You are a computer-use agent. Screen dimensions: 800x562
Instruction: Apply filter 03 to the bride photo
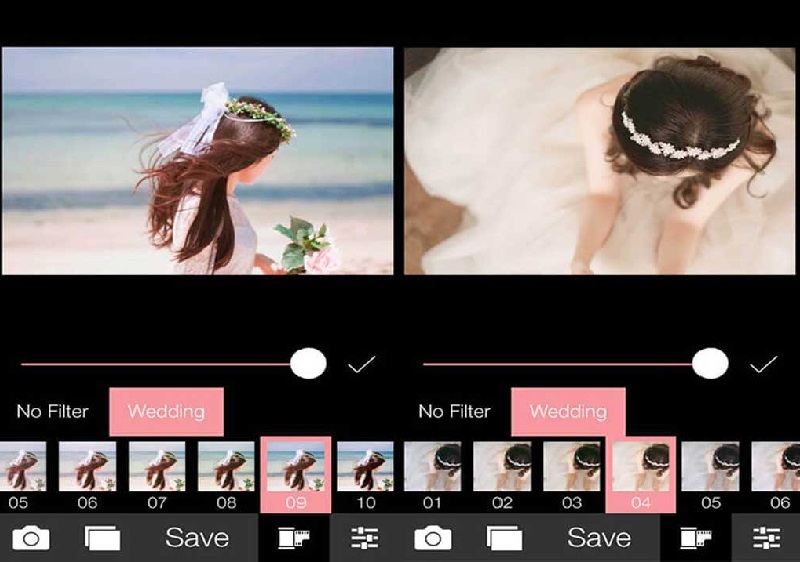pyautogui.click(x=572, y=476)
